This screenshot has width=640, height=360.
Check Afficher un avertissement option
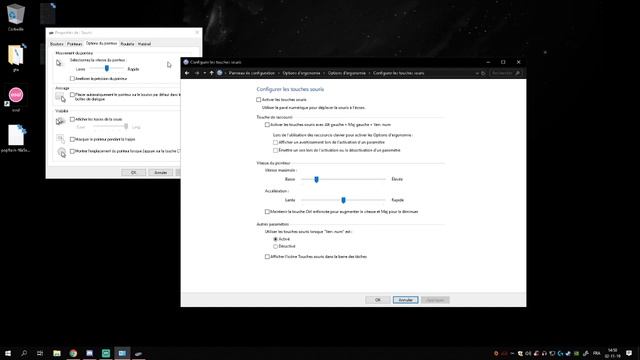pos(276,142)
